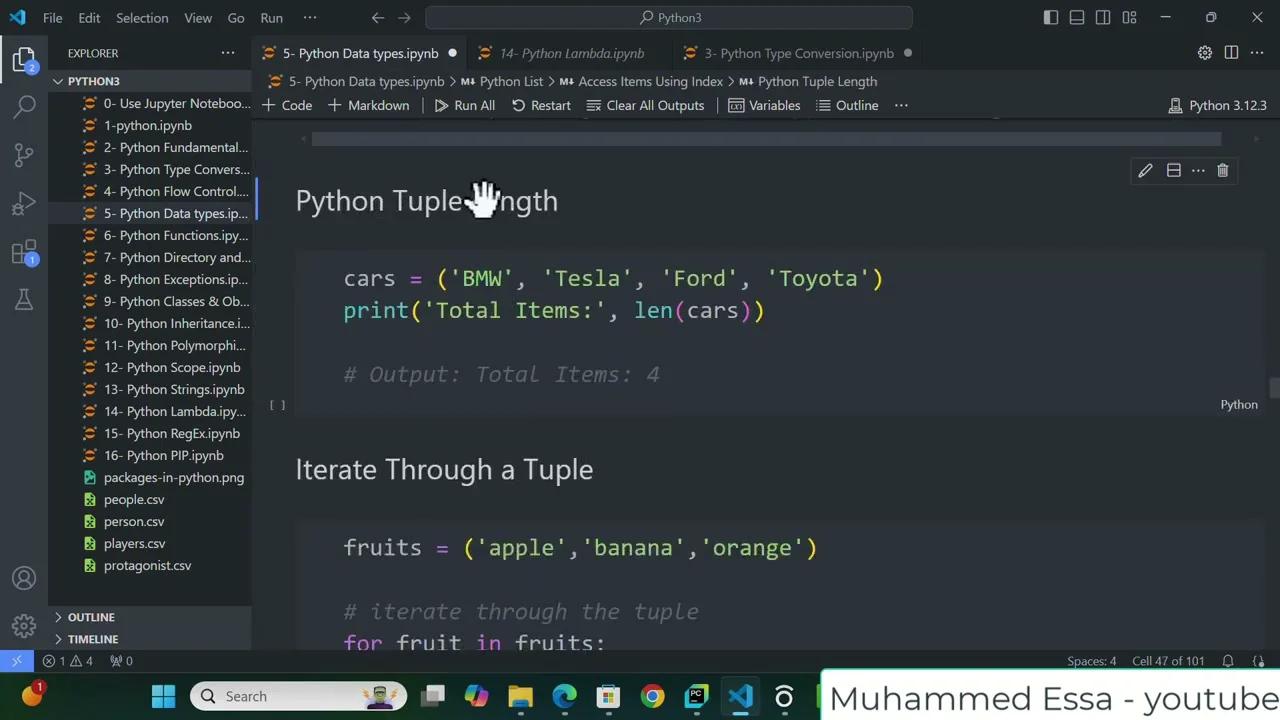
Task: Run All cells in the notebook
Action: click(464, 105)
